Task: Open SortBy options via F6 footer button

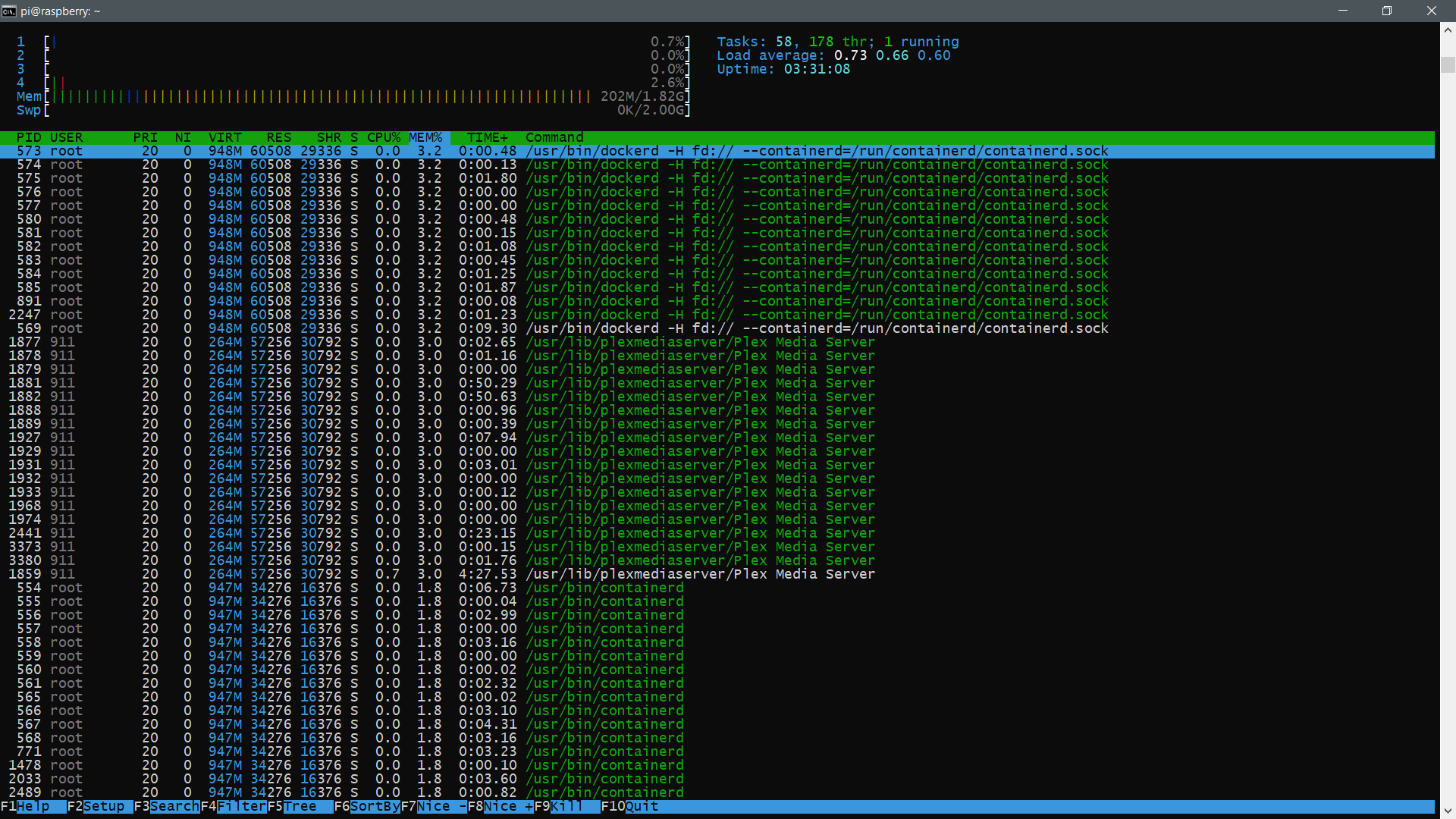Action: 367,806
